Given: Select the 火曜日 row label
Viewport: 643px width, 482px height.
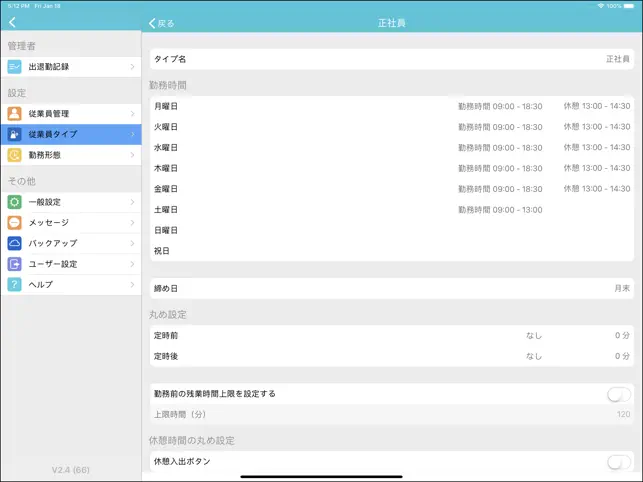Looking at the screenshot, I should (x=166, y=127).
